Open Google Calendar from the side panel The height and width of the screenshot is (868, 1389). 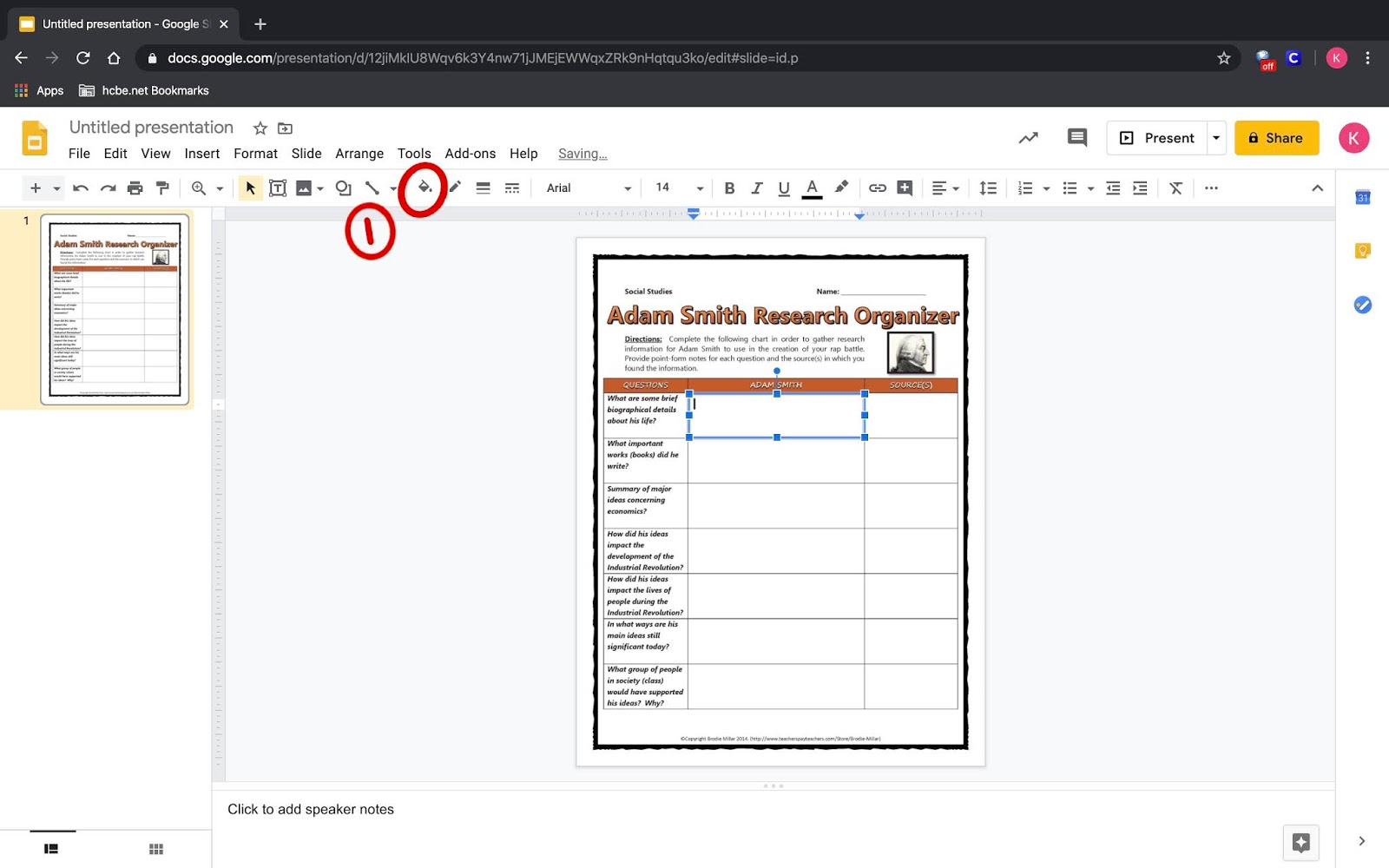1362,197
